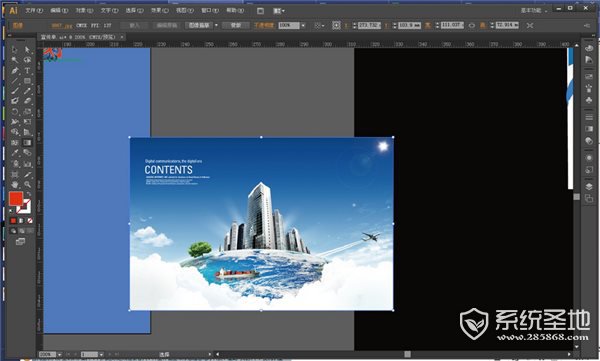Enable Draw Behind mode

pos(21,231)
